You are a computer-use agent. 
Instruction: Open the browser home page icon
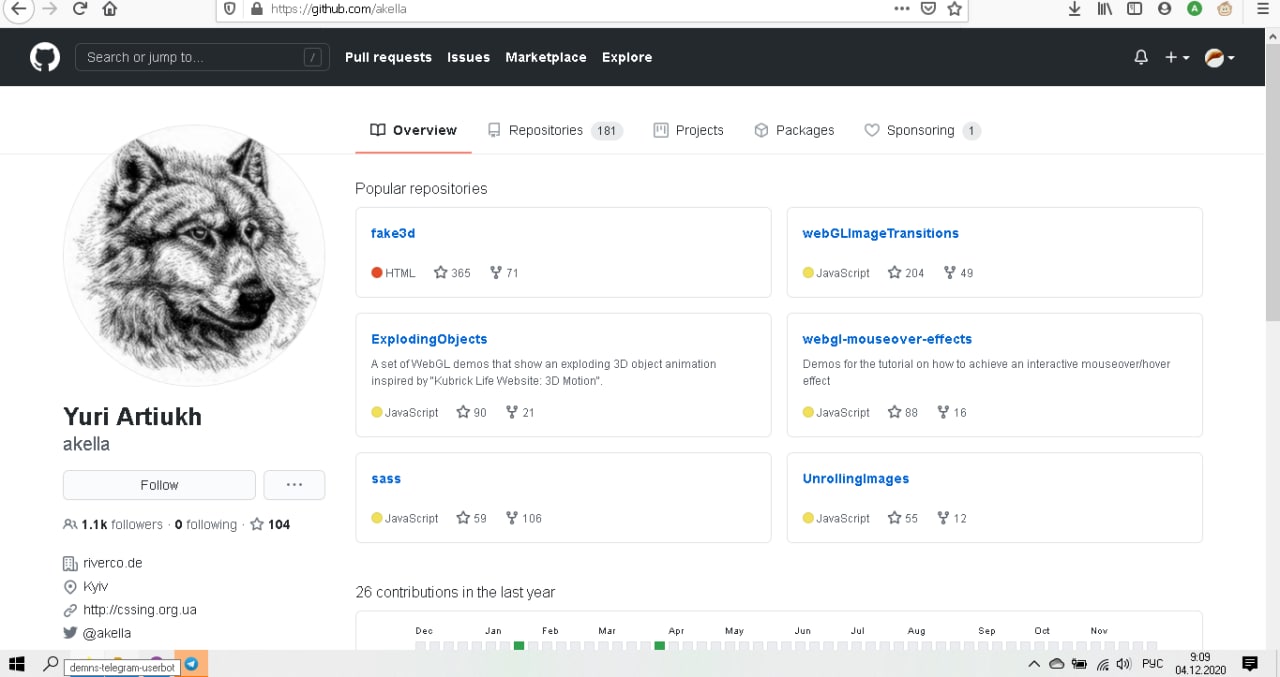coord(109,8)
